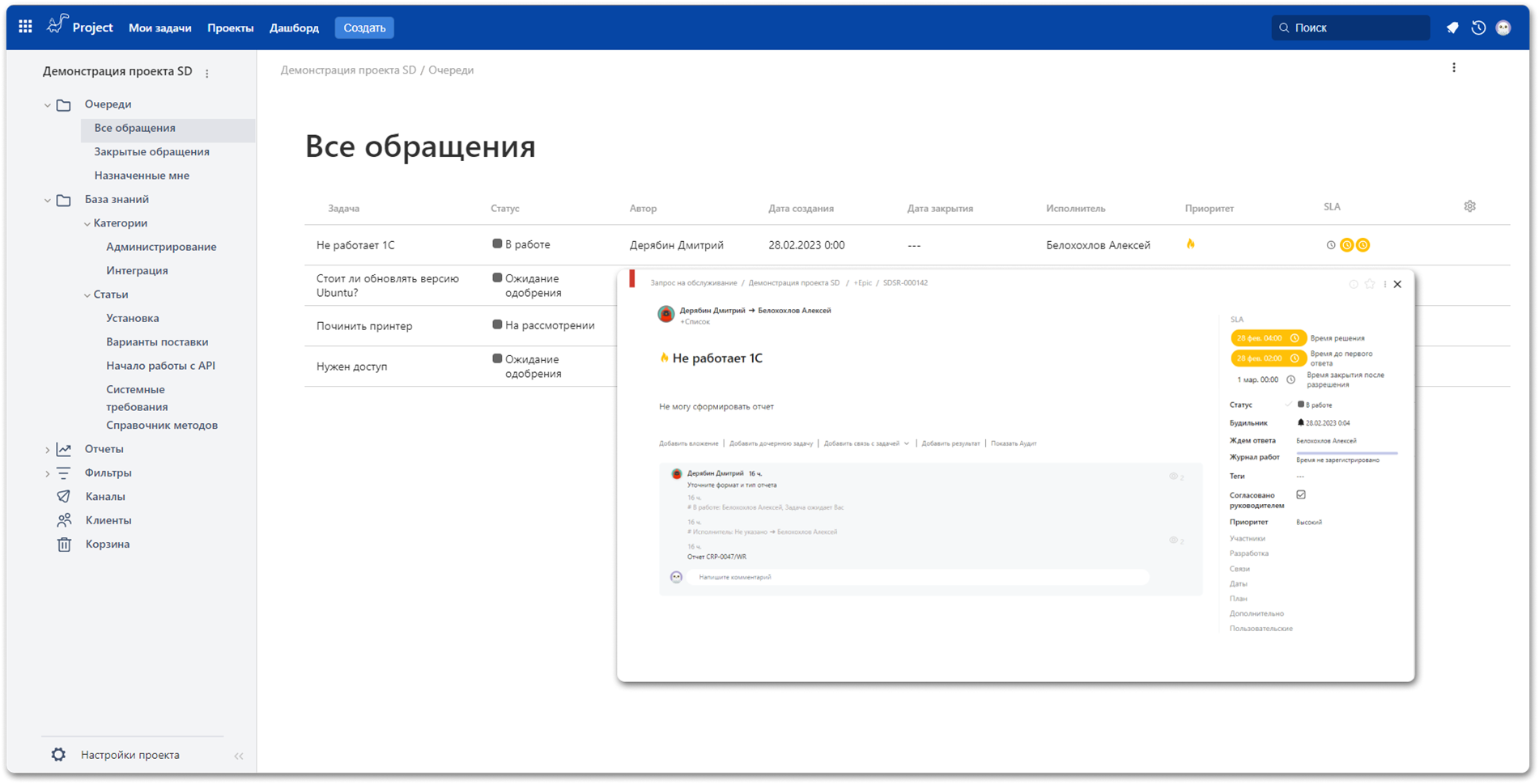Click the notifications bell icon
This screenshot has width=1539, height=784.
coord(1452,27)
